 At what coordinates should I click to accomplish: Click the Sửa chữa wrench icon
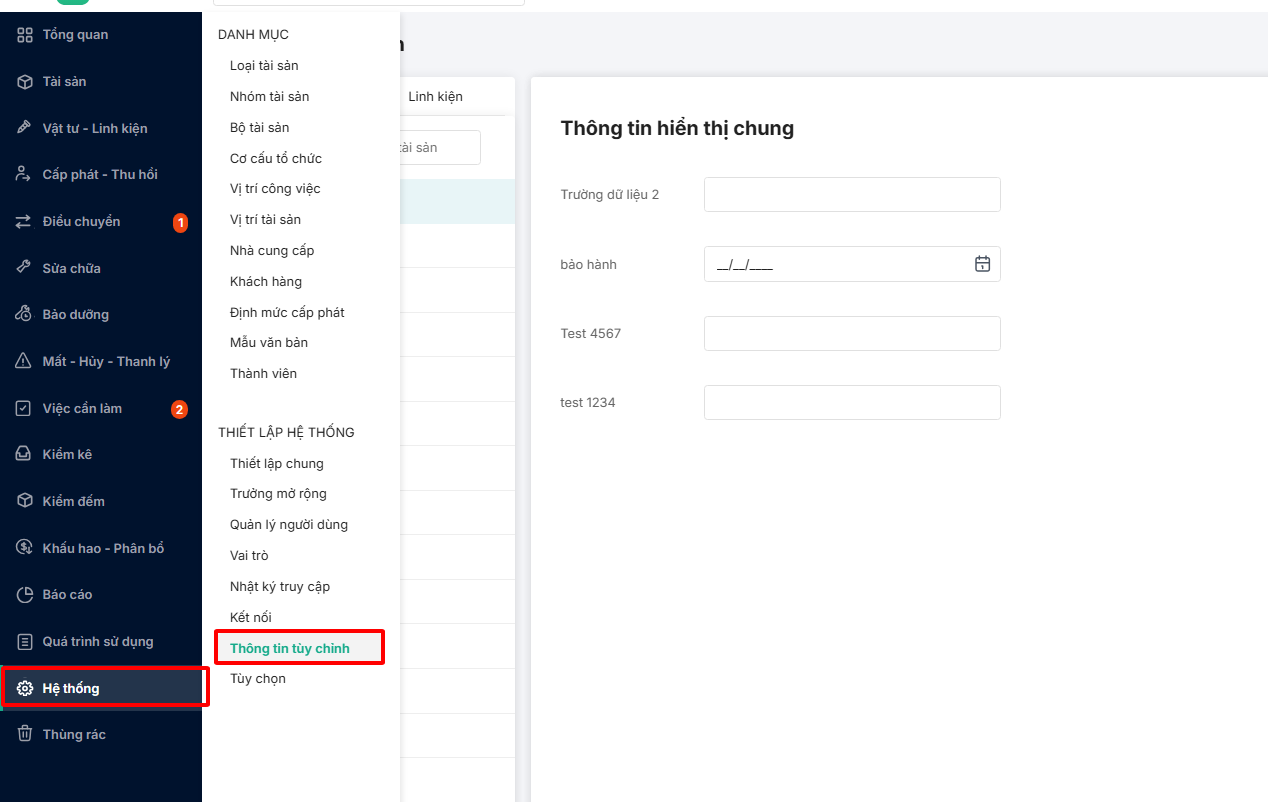25,268
